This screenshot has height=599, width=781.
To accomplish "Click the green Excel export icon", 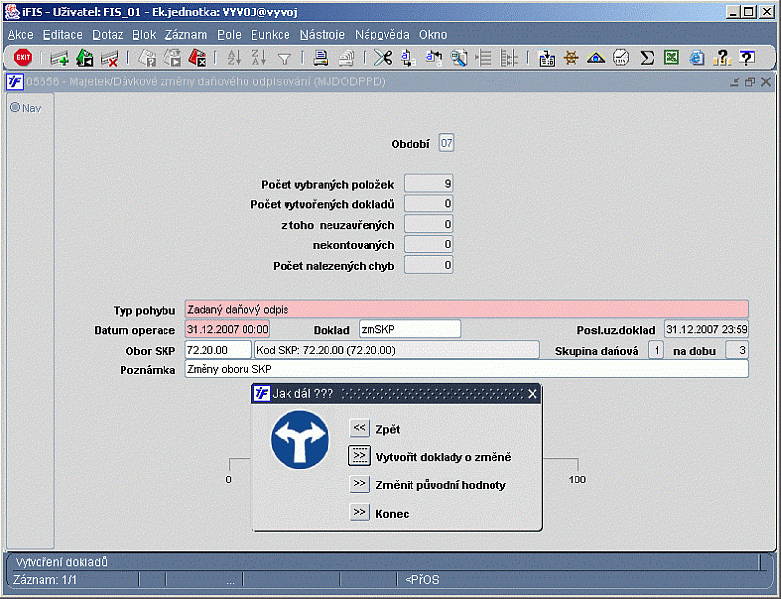I will click(671, 58).
